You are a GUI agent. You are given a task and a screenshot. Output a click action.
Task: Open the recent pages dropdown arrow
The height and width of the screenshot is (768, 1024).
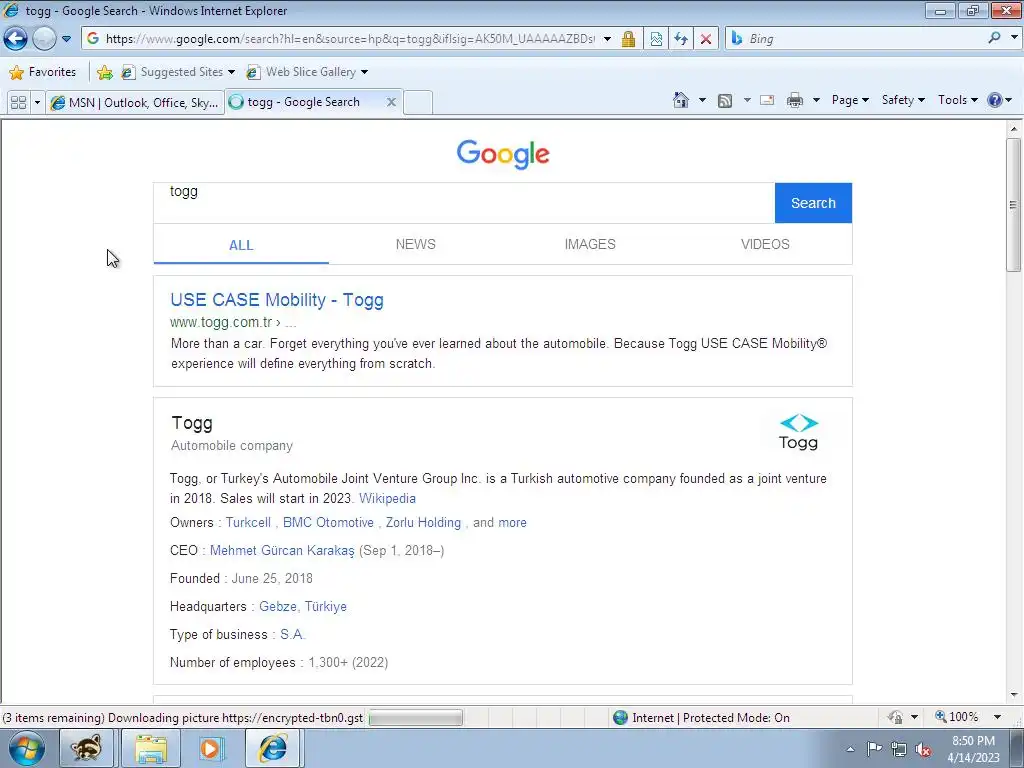tap(67, 39)
